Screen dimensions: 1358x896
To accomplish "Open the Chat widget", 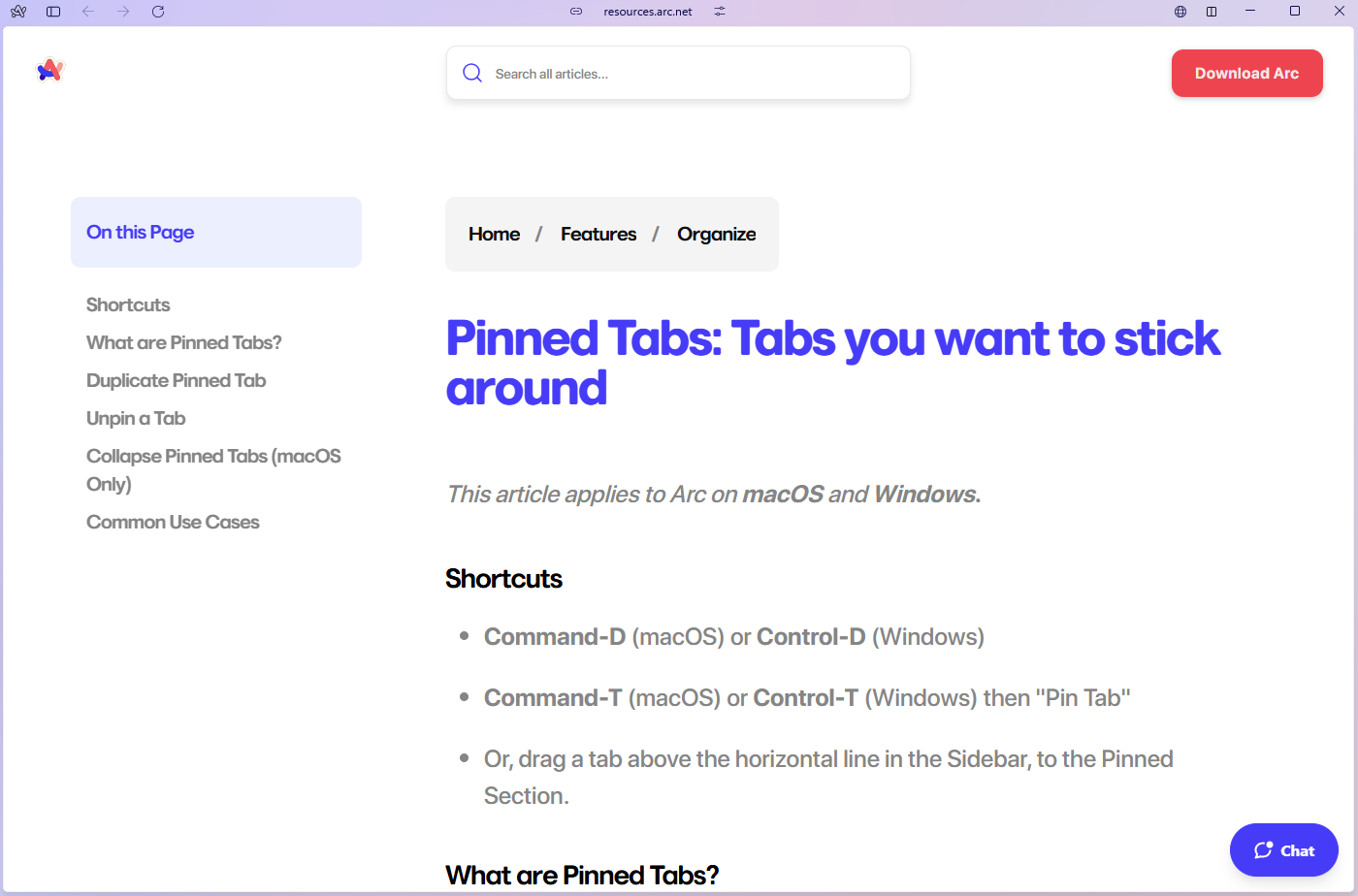I will [x=1284, y=850].
